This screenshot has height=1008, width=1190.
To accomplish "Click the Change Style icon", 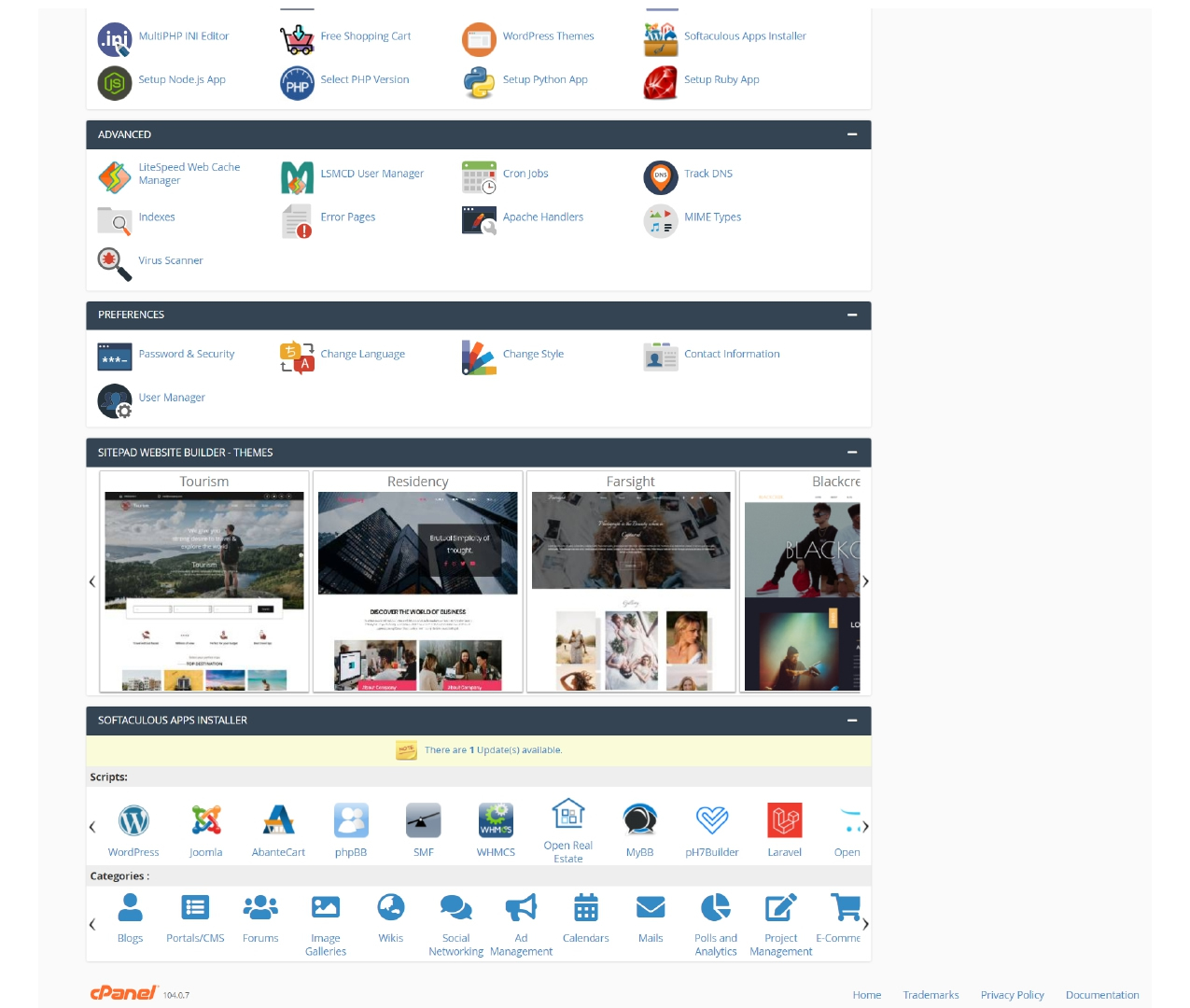I will 479,357.
